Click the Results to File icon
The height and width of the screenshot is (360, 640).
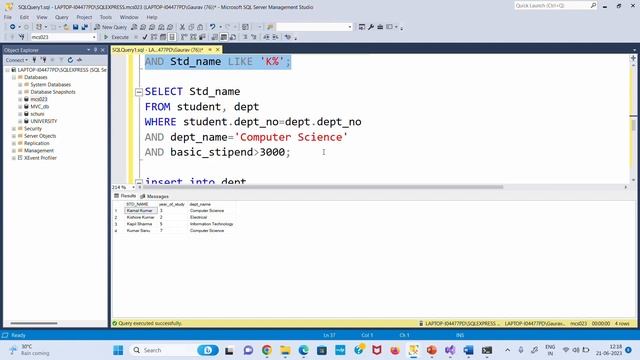point(233,37)
